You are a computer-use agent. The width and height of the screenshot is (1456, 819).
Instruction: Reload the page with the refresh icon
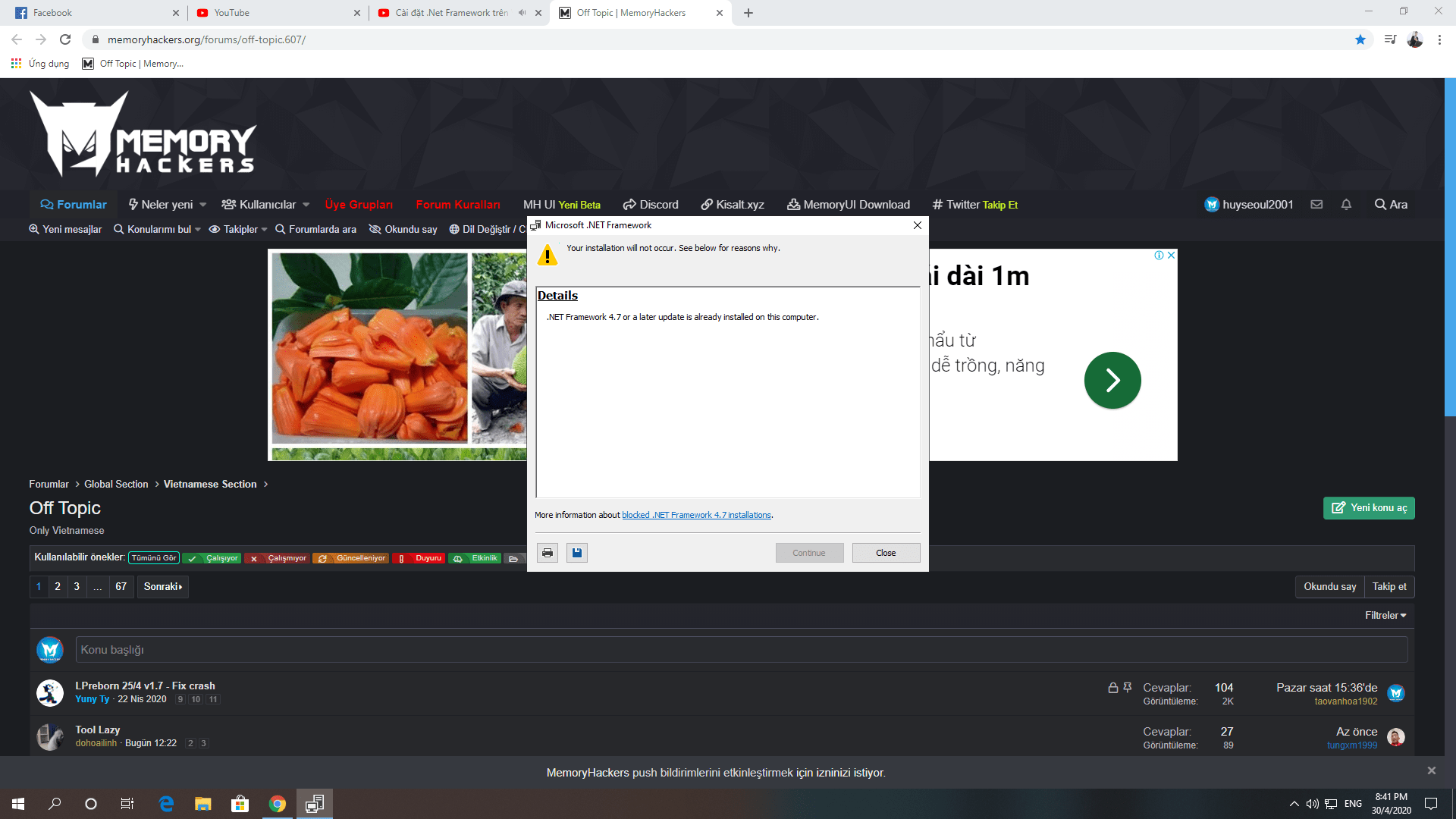pos(65,39)
